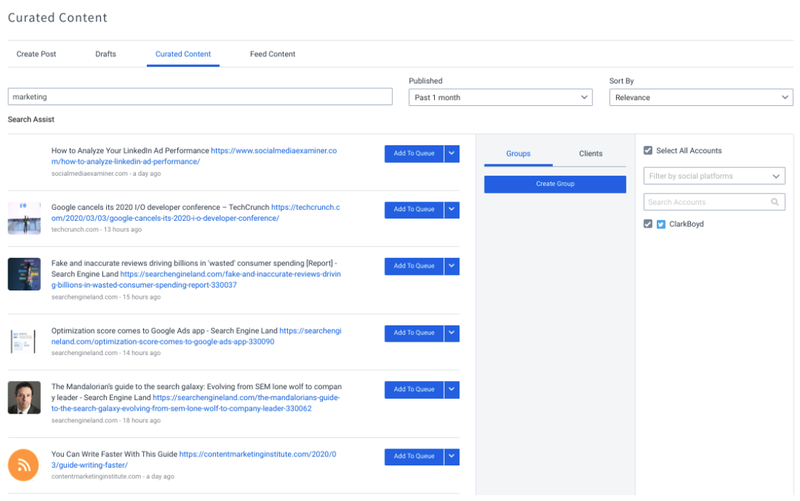The width and height of the screenshot is (800, 501).
Task: Open the contentmarketinginstitute guide-writing-faster link
Action: click(x=193, y=460)
